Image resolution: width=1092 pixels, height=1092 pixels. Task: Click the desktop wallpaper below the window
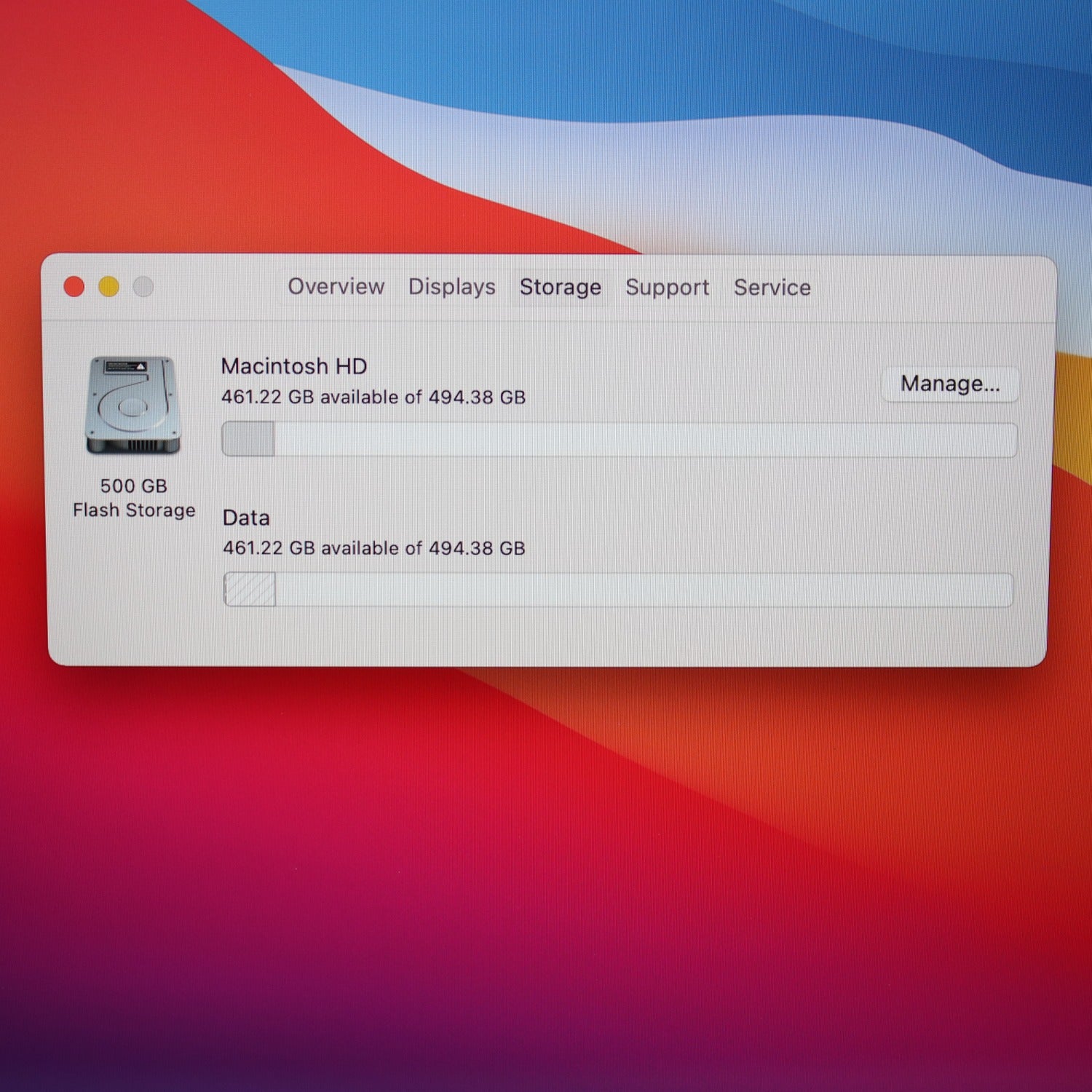tap(546, 874)
